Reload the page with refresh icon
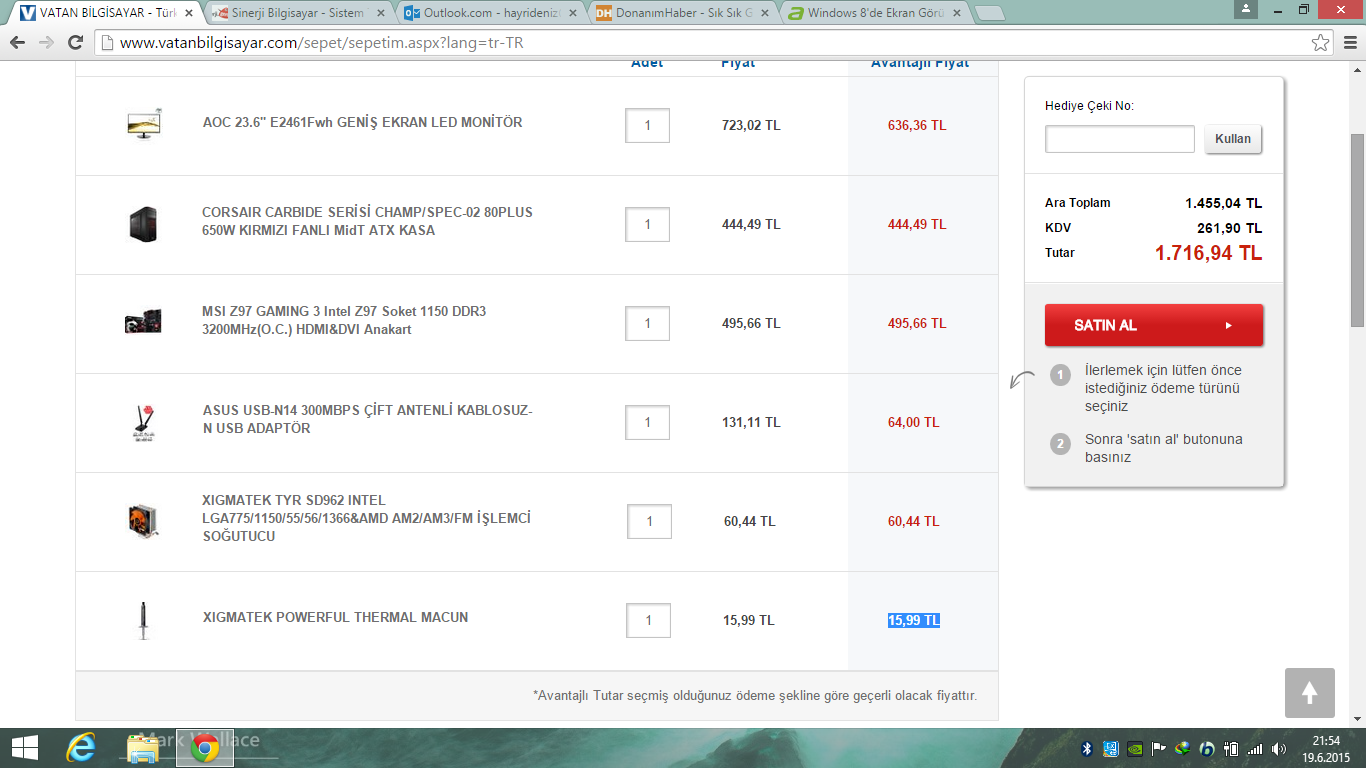1366x768 pixels. click(75, 43)
